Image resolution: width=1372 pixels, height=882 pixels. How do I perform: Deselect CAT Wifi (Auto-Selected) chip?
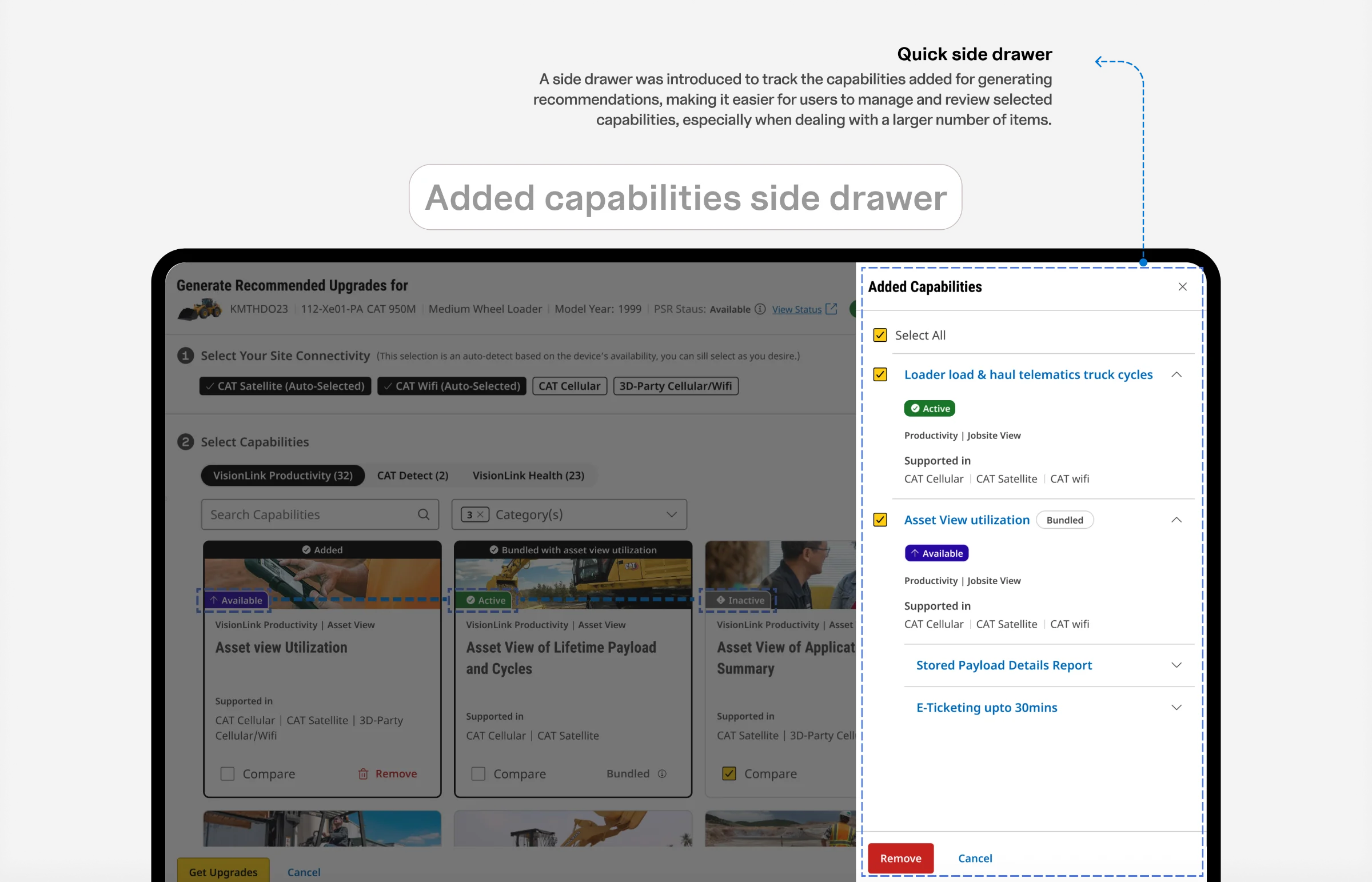pos(452,386)
